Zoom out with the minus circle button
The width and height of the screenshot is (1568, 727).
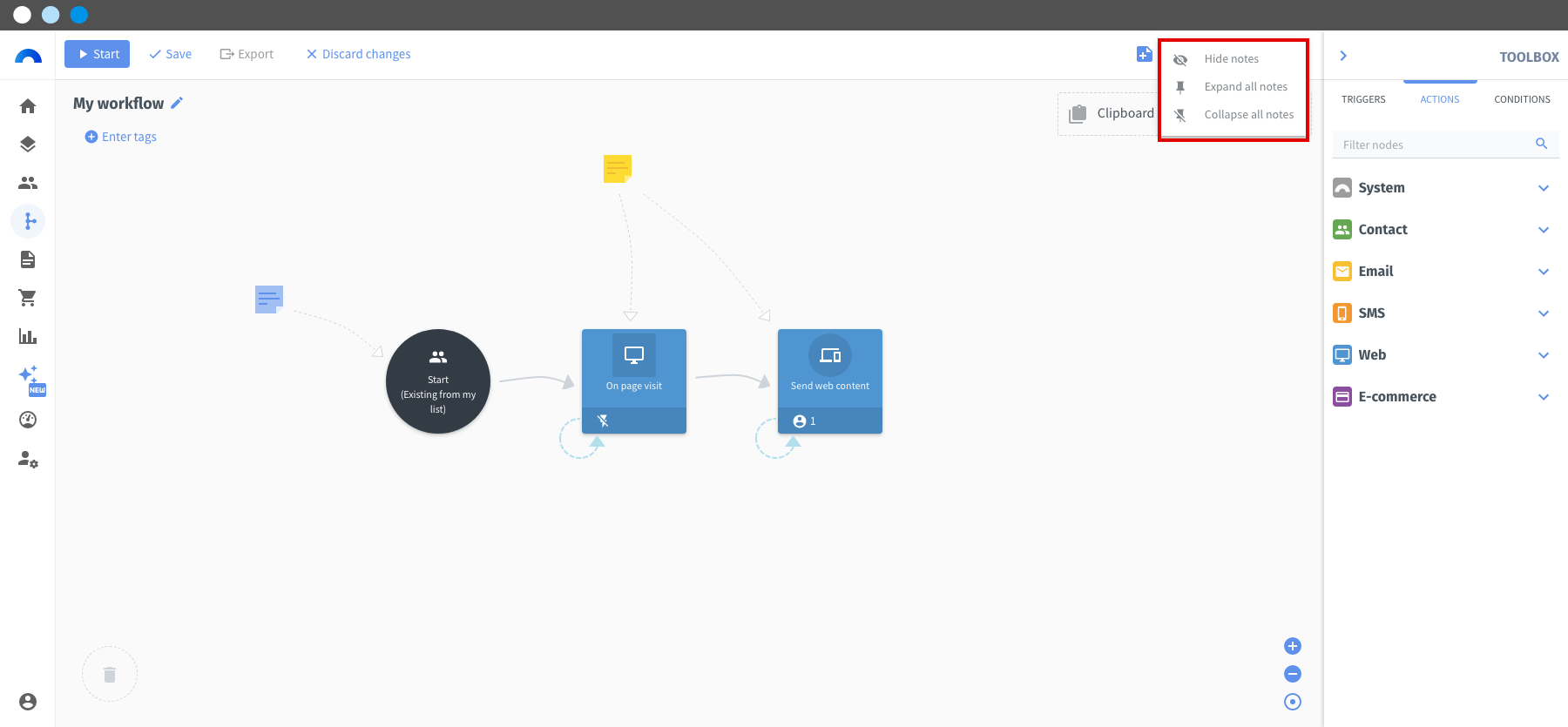[1293, 674]
